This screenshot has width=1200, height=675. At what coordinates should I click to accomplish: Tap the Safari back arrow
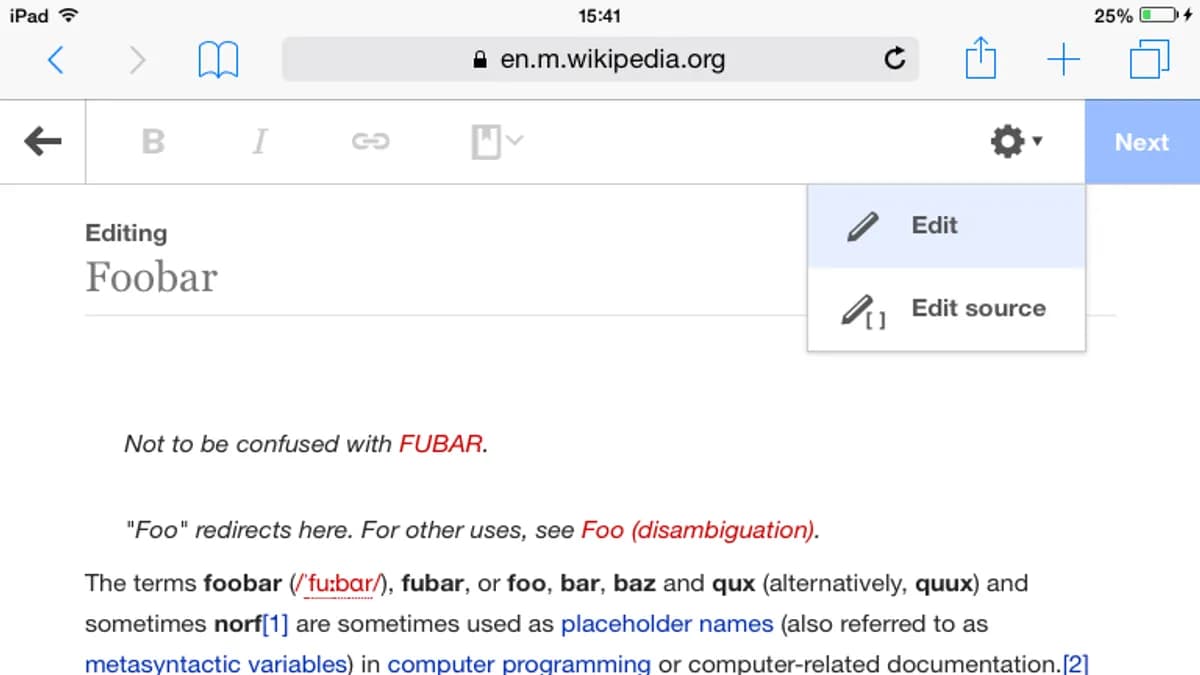tap(56, 60)
